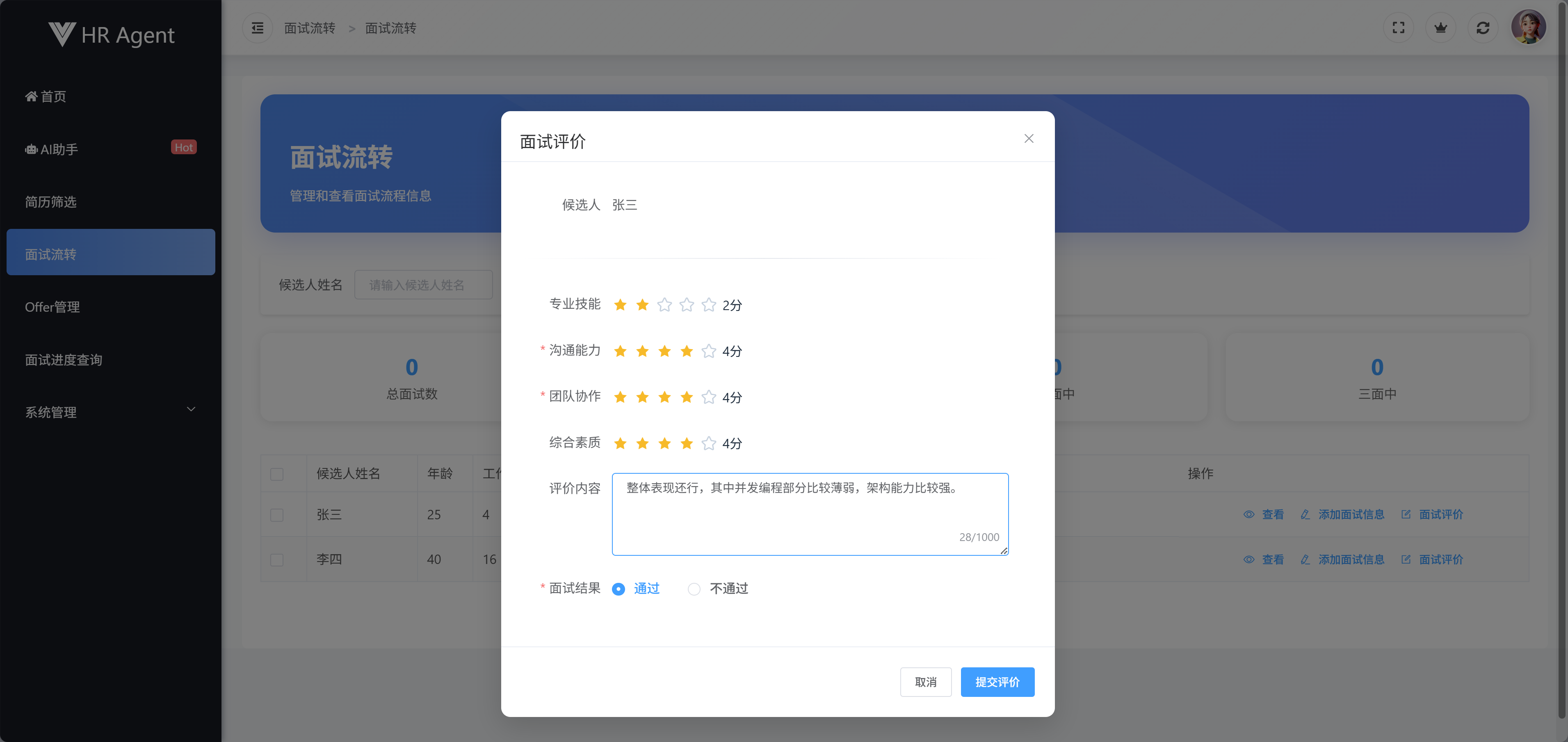Click fifth star of 团队协作 rating

(708, 397)
